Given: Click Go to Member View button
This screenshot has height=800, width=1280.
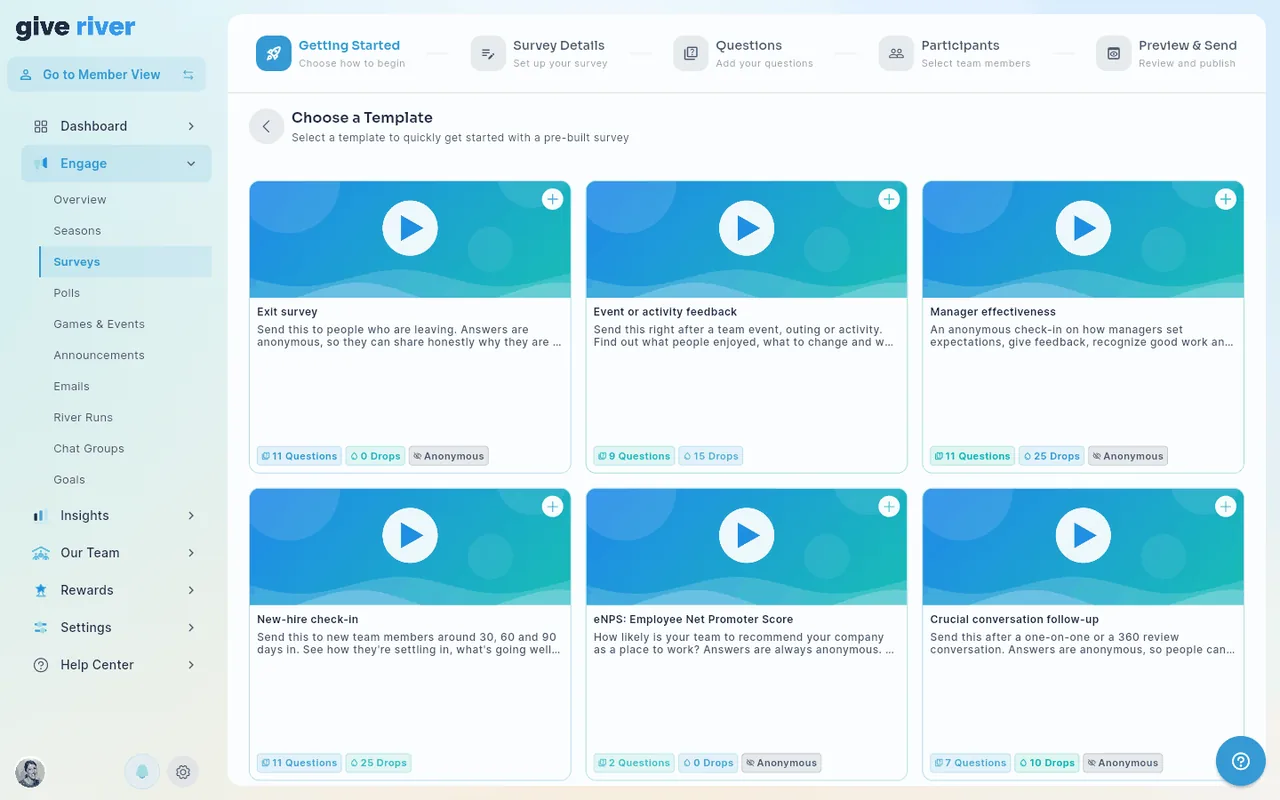Looking at the screenshot, I should 107,75.
